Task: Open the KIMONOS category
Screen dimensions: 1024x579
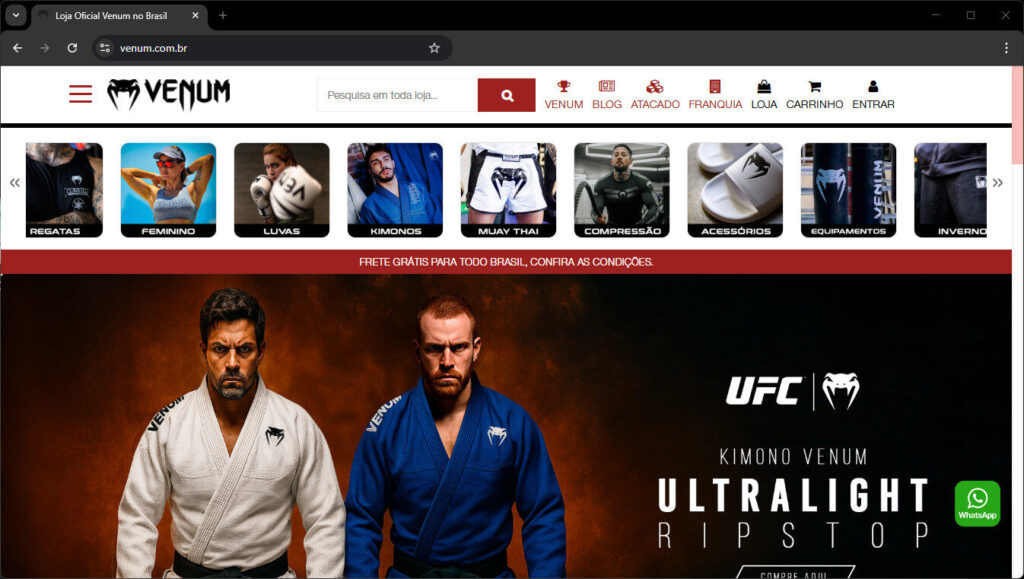Action: (x=395, y=190)
